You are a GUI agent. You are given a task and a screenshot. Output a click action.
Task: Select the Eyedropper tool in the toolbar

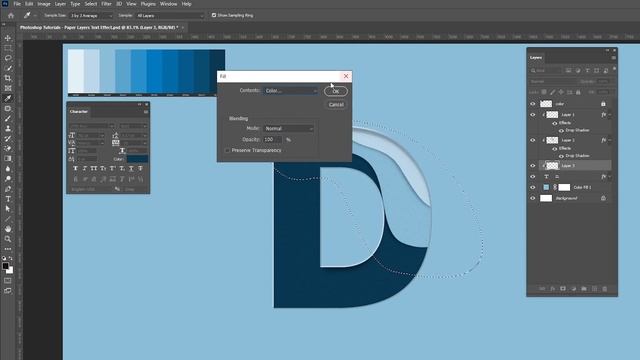[x=8, y=98]
